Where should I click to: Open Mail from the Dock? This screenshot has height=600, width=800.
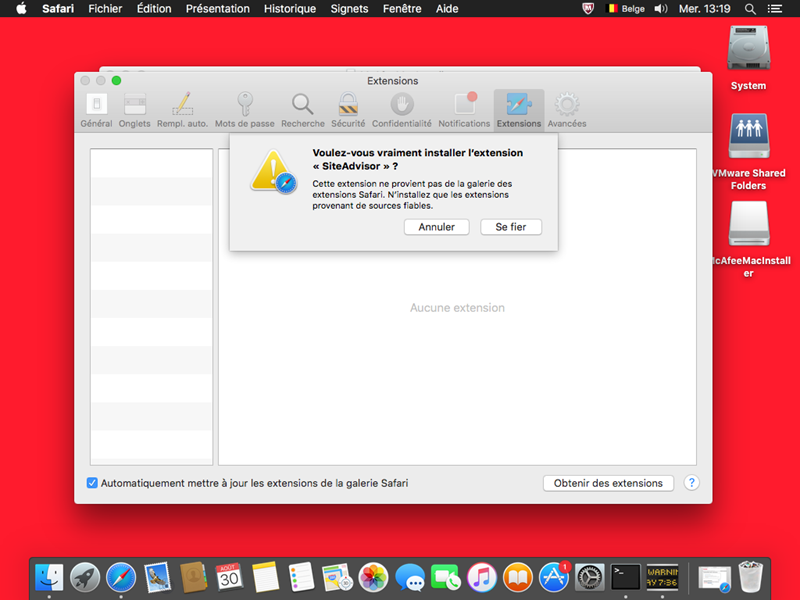click(157, 578)
